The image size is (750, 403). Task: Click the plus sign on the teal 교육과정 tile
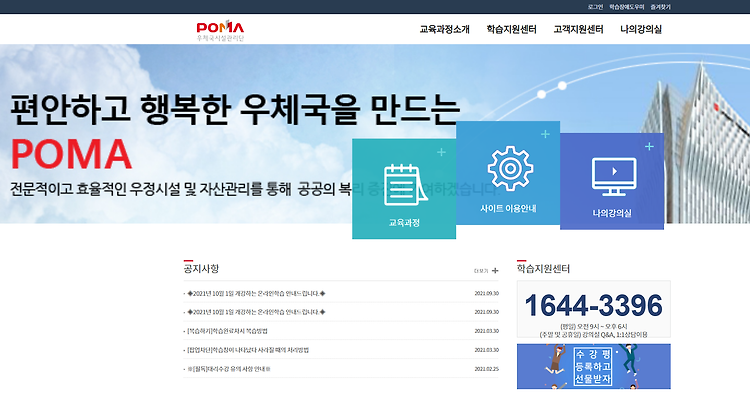point(441,152)
